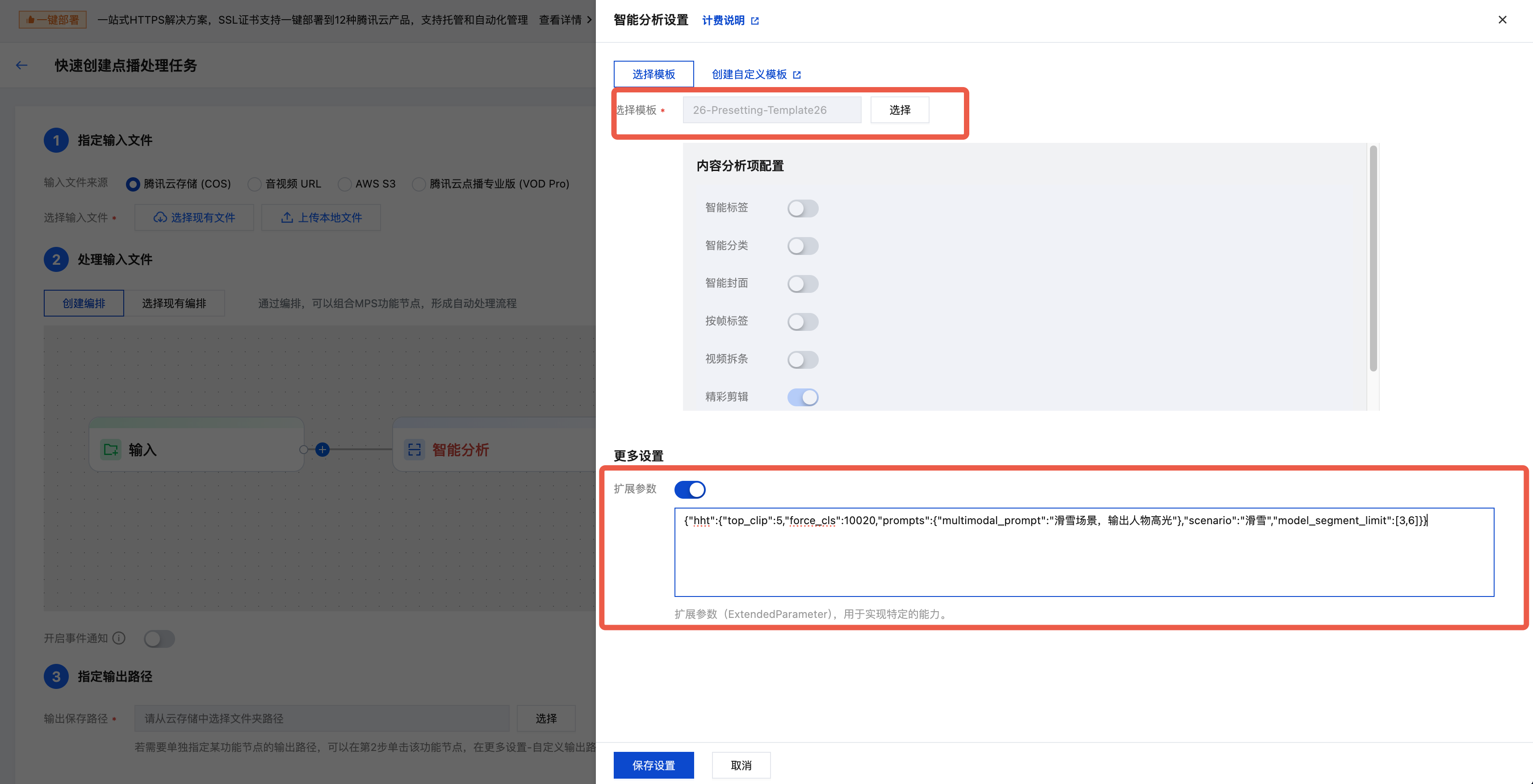Open 计费说明 external link icon
This screenshot has width=1533, height=784.
[755, 21]
